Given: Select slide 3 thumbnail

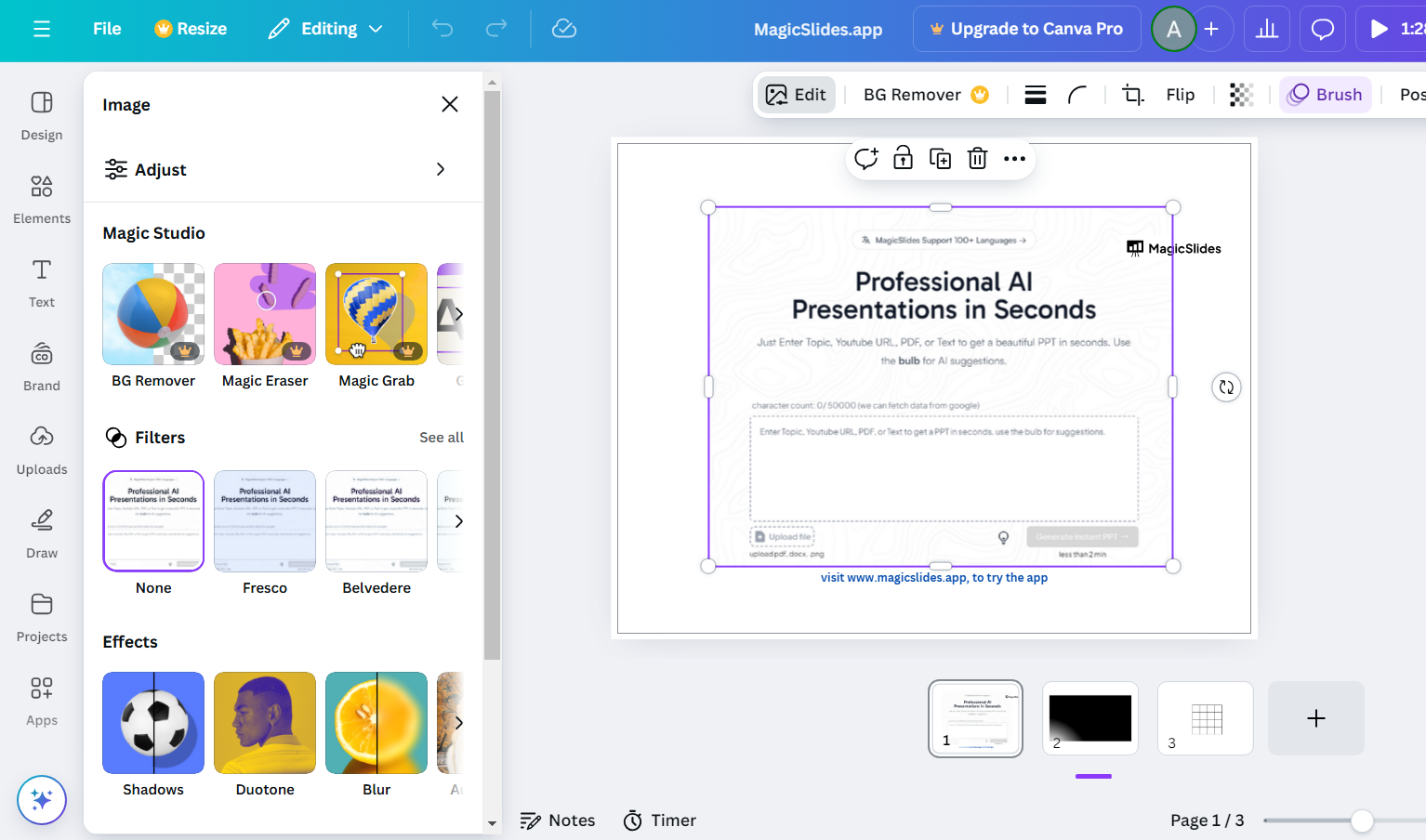Looking at the screenshot, I should point(1206,718).
